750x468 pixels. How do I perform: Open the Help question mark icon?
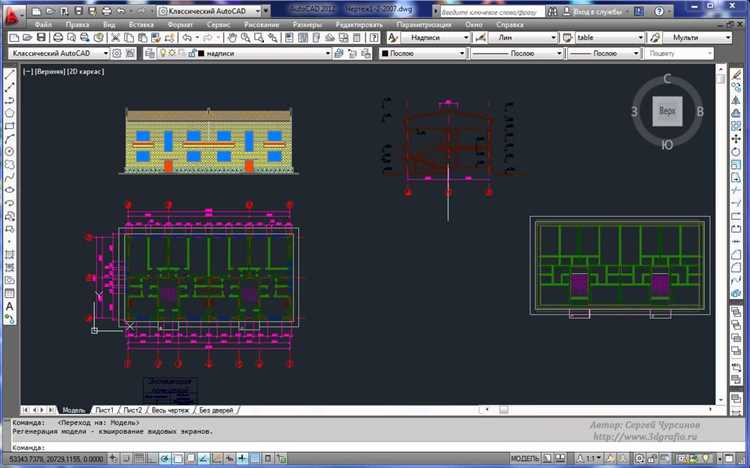(x=375, y=37)
